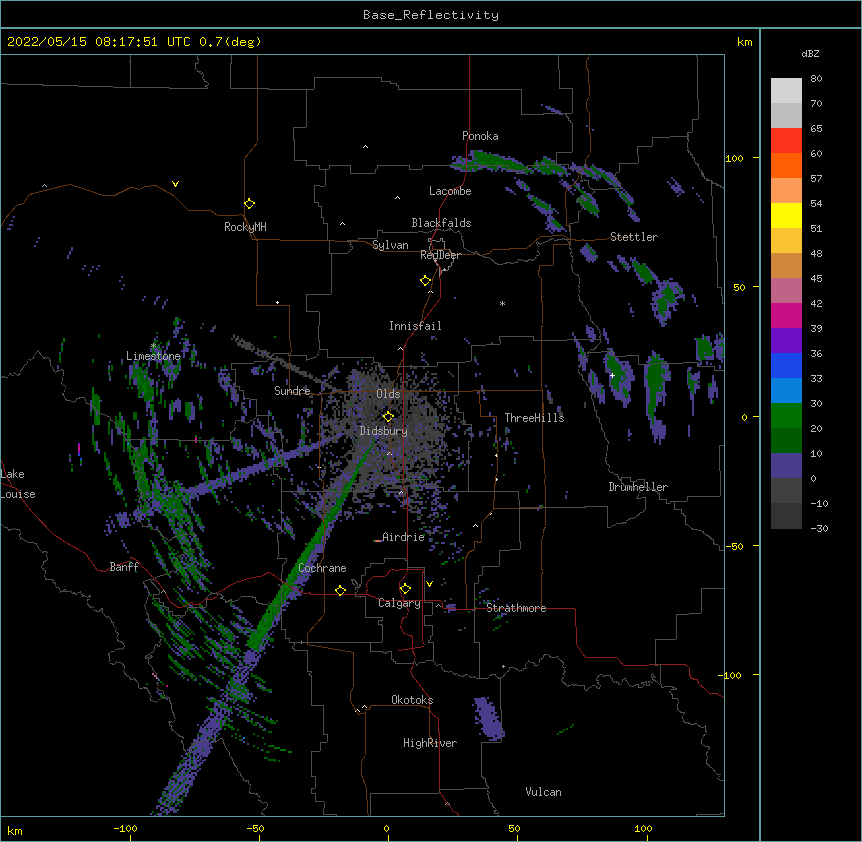Viewport: 862px width, 842px height.
Task: Click the yellow diamond marker near RockyMH
Action: pyautogui.click(x=250, y=204)
